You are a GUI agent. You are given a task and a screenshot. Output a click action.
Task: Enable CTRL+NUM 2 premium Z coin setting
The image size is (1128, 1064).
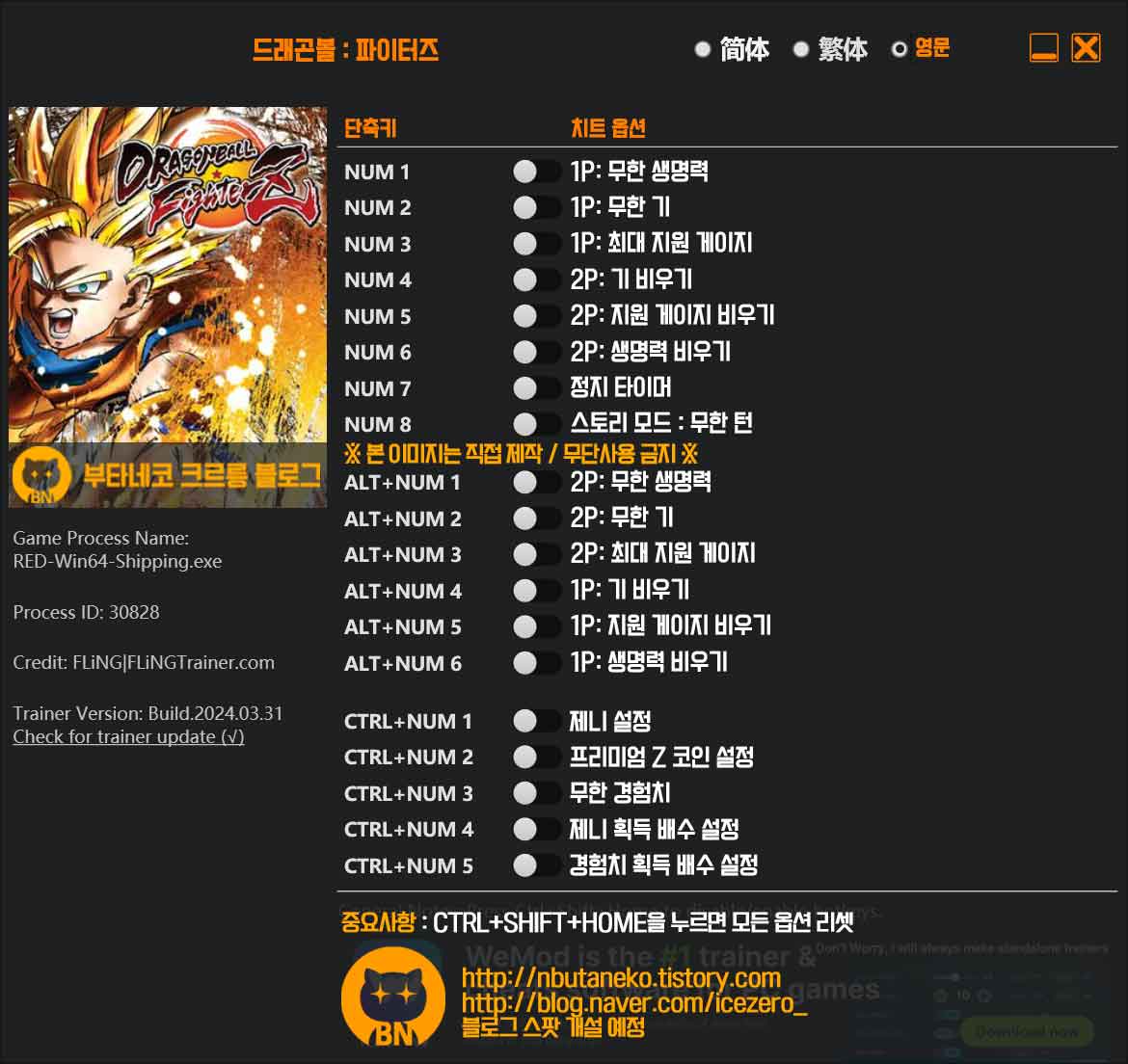point(536,757)
